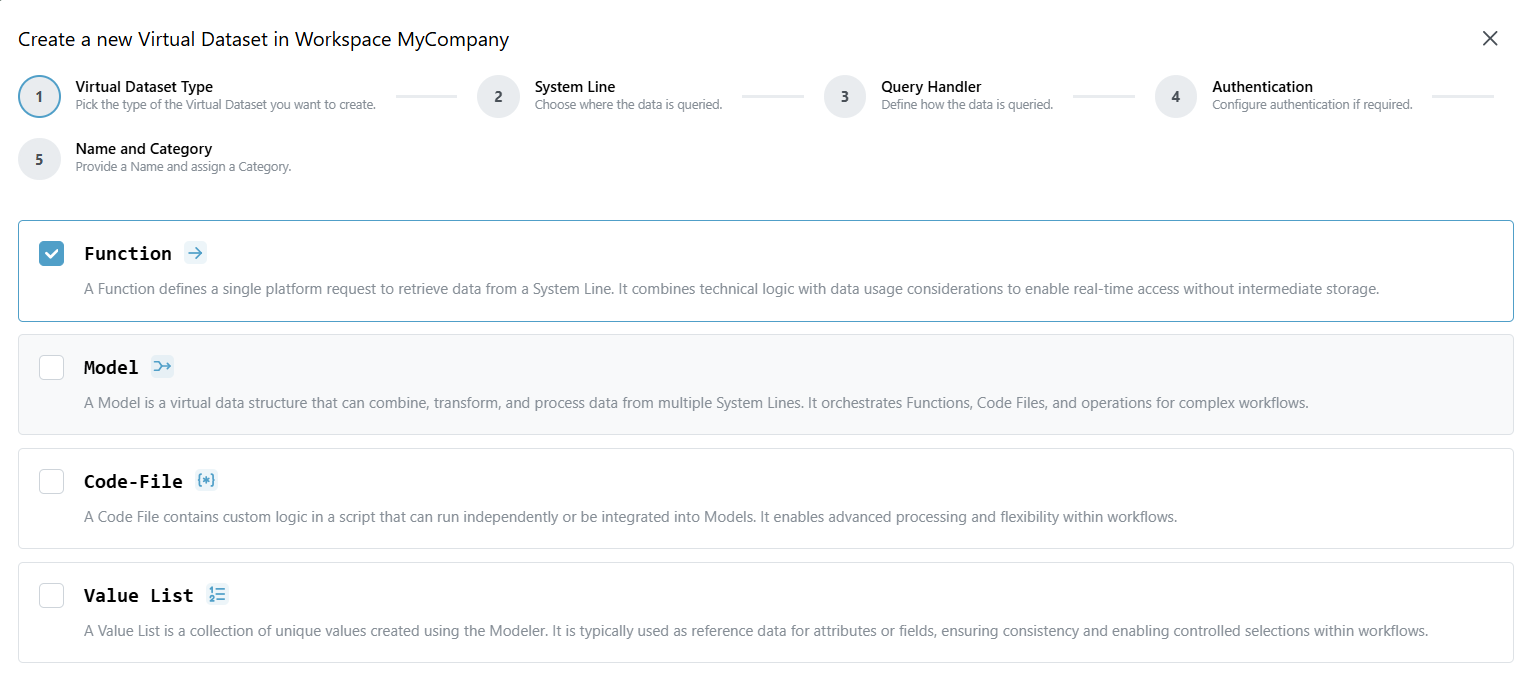Close the Create Virtual Dataset dialog

[x=1490, y=39]
